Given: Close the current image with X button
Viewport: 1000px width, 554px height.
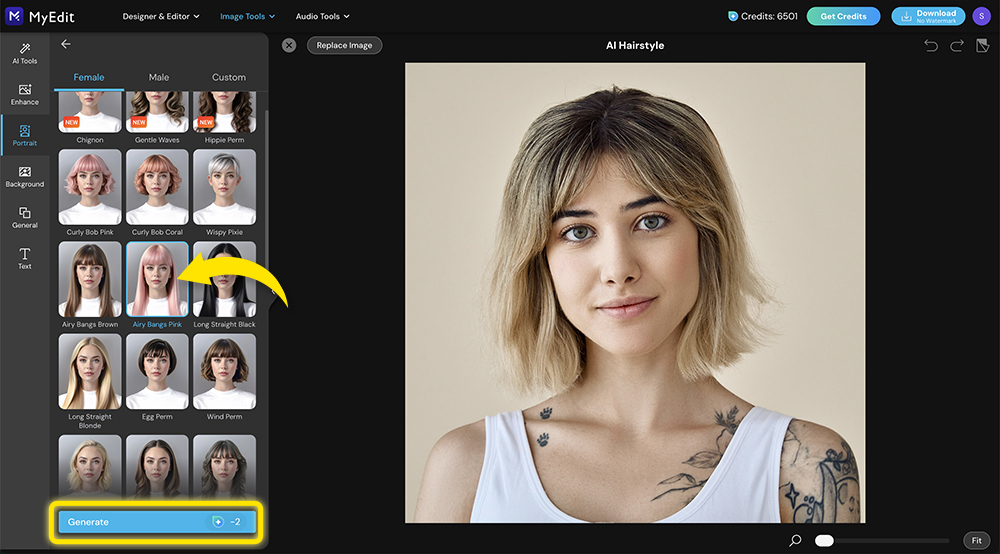Looking at the screenshot, I should 289,45.
